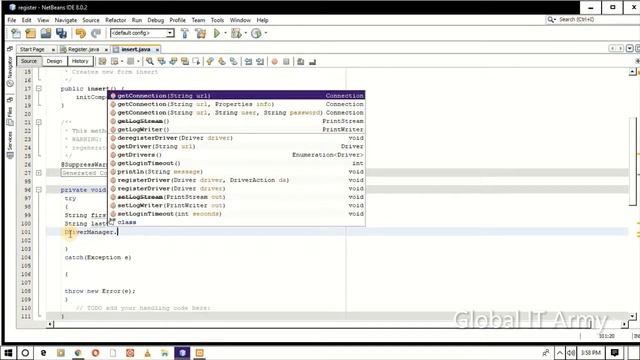Image resolution: width=640 pixels, height=360 pixels.
Task: Click the Save All toolbar icon
Action: (x=61, y=33)
